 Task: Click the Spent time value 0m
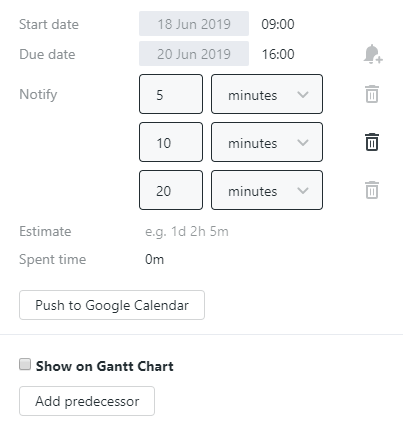[154, 259]
